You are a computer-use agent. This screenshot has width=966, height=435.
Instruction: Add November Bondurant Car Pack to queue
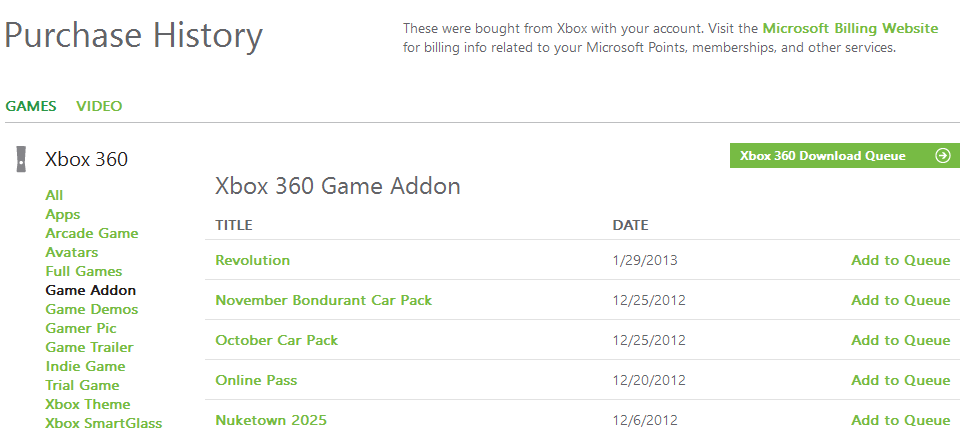[x=900, y=300]
